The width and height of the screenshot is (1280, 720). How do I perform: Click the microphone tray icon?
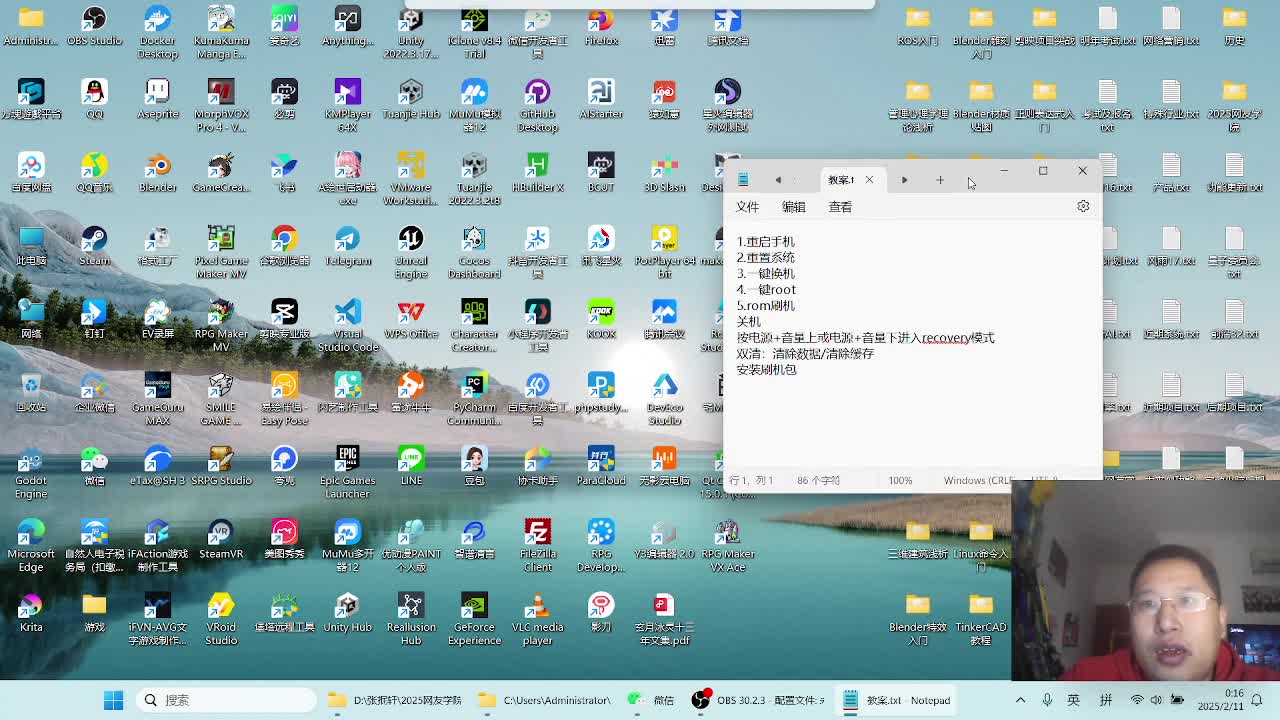(1047, 700)
